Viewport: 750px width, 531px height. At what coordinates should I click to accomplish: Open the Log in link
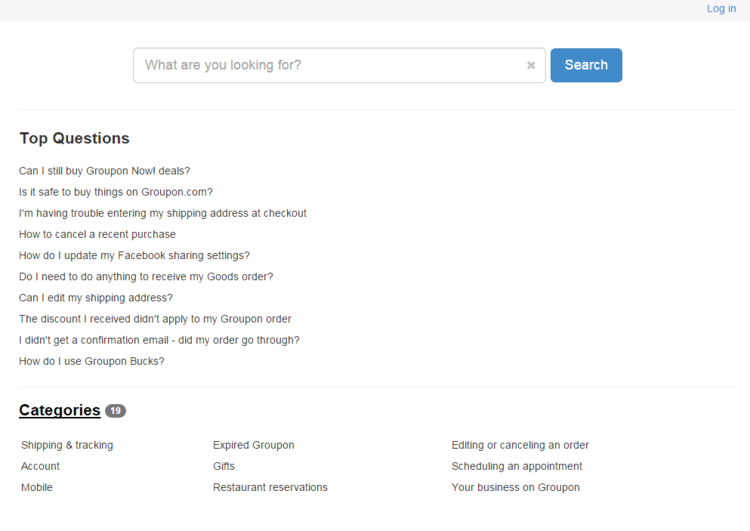pos(721,9)
